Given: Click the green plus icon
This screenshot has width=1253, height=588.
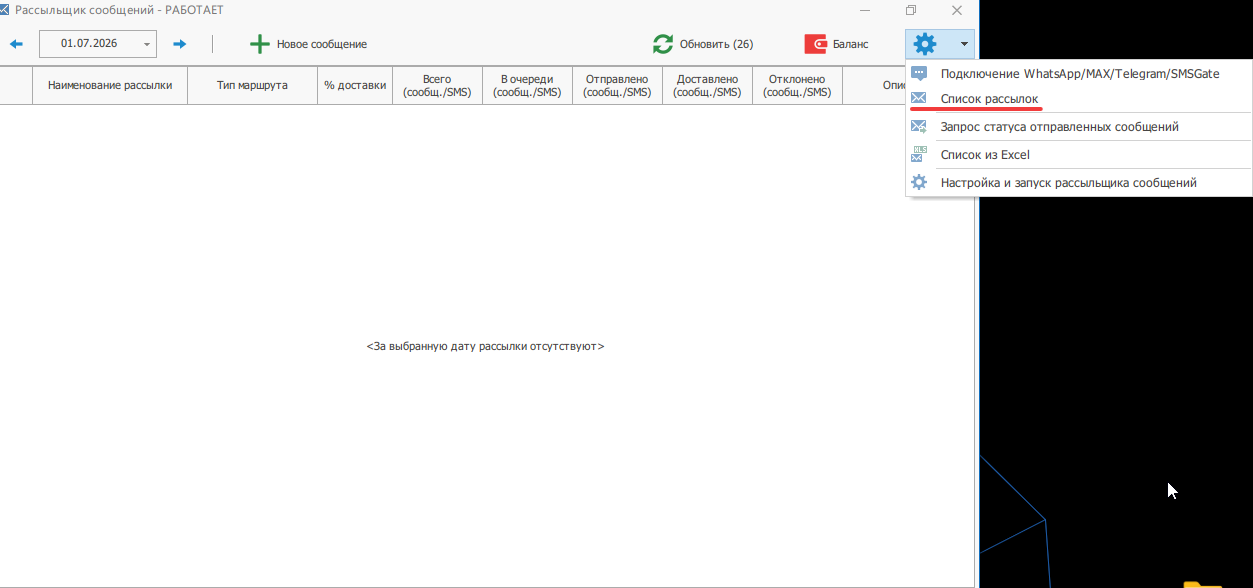Looking at the screenshot, I should tap(260, 44).
